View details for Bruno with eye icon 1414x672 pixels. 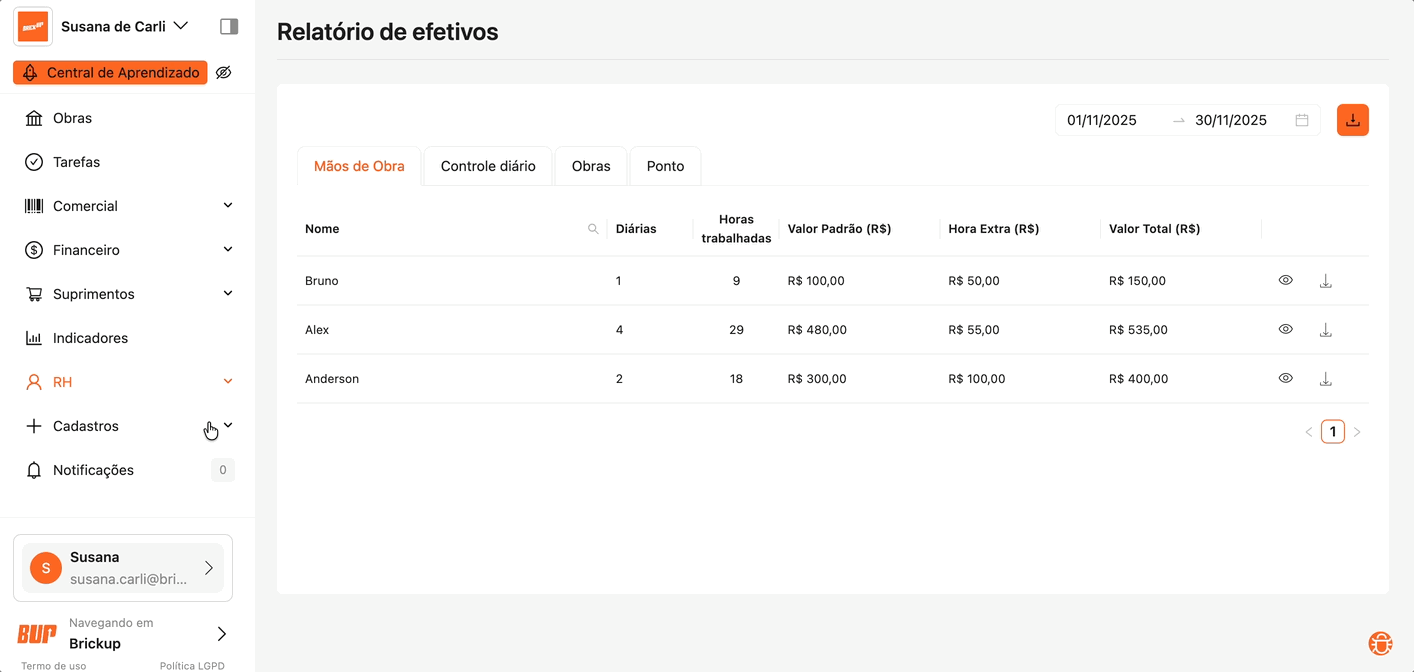coord(1286,281)
